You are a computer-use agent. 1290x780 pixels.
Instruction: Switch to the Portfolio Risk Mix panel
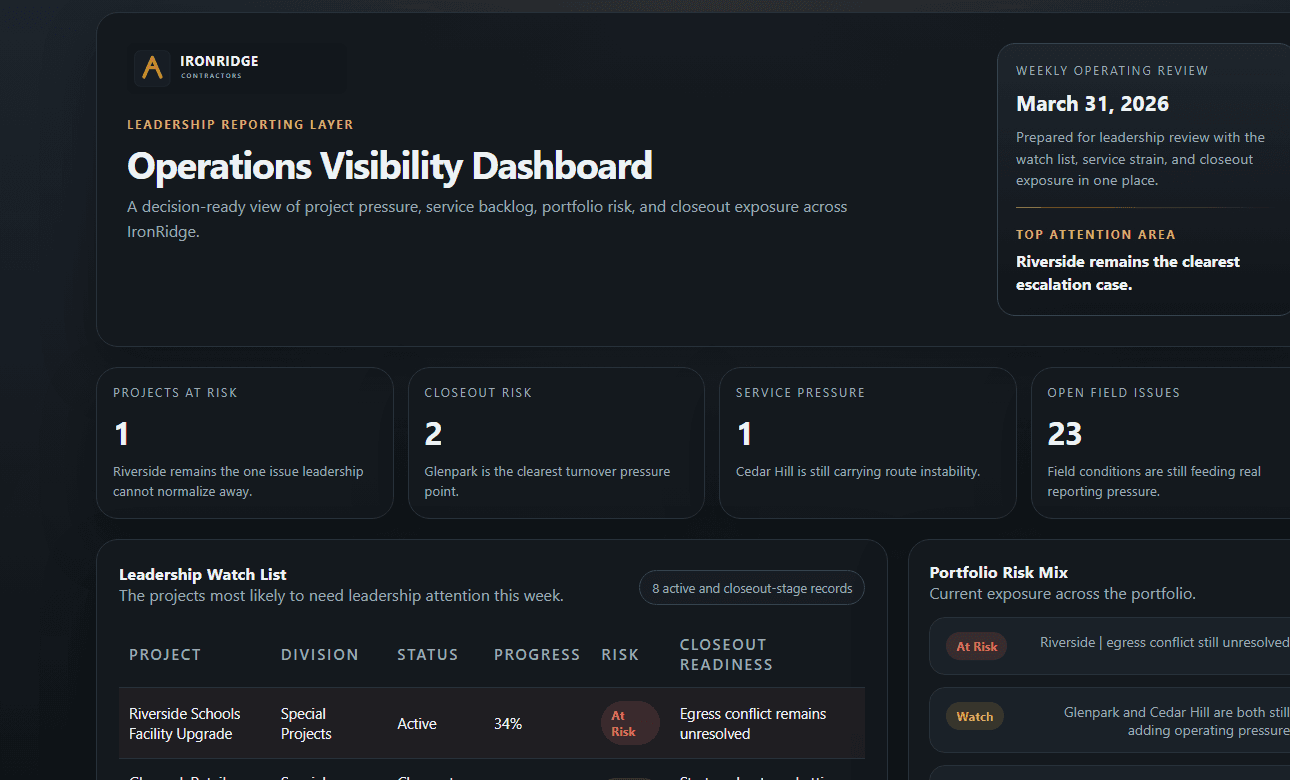(999, 572)
